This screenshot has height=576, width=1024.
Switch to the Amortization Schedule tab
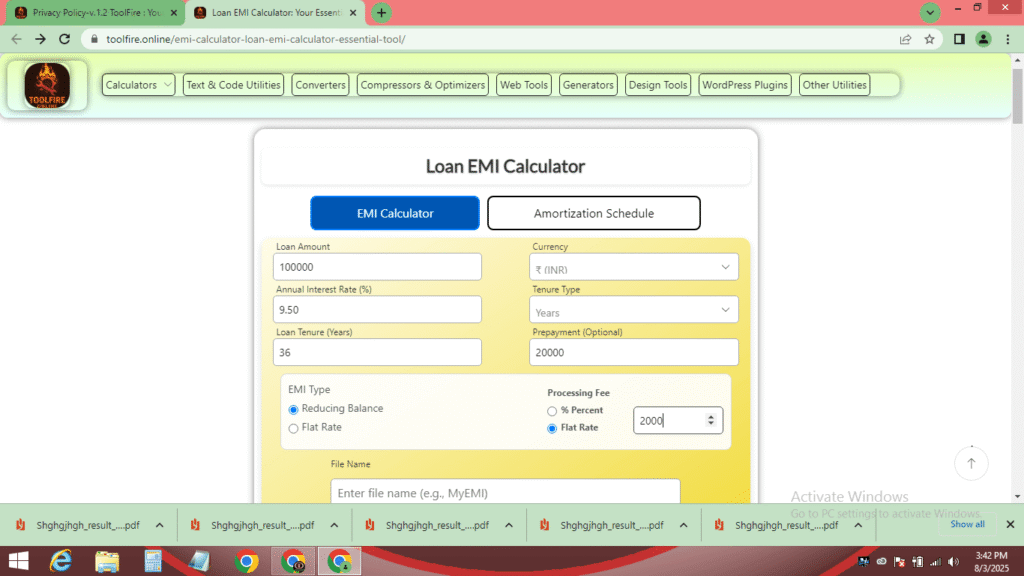coord(593,213)
